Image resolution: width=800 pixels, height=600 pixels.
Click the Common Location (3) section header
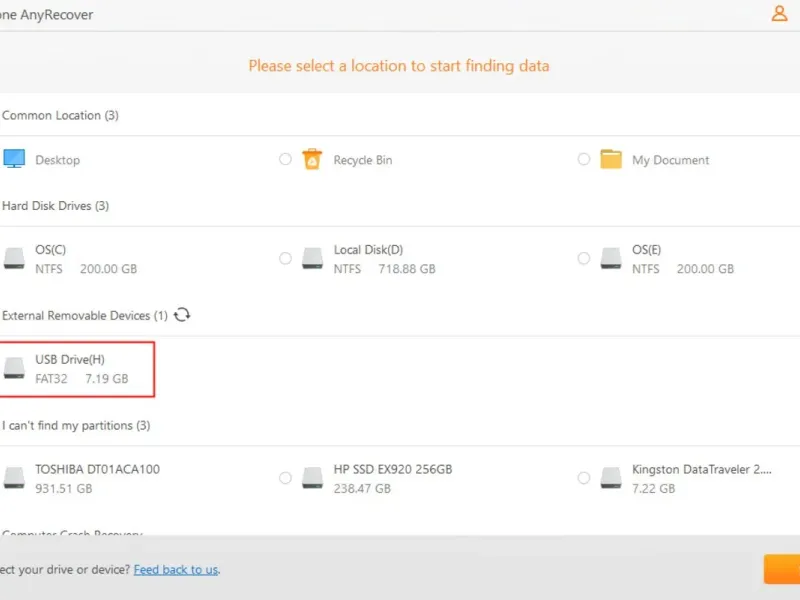61,116
